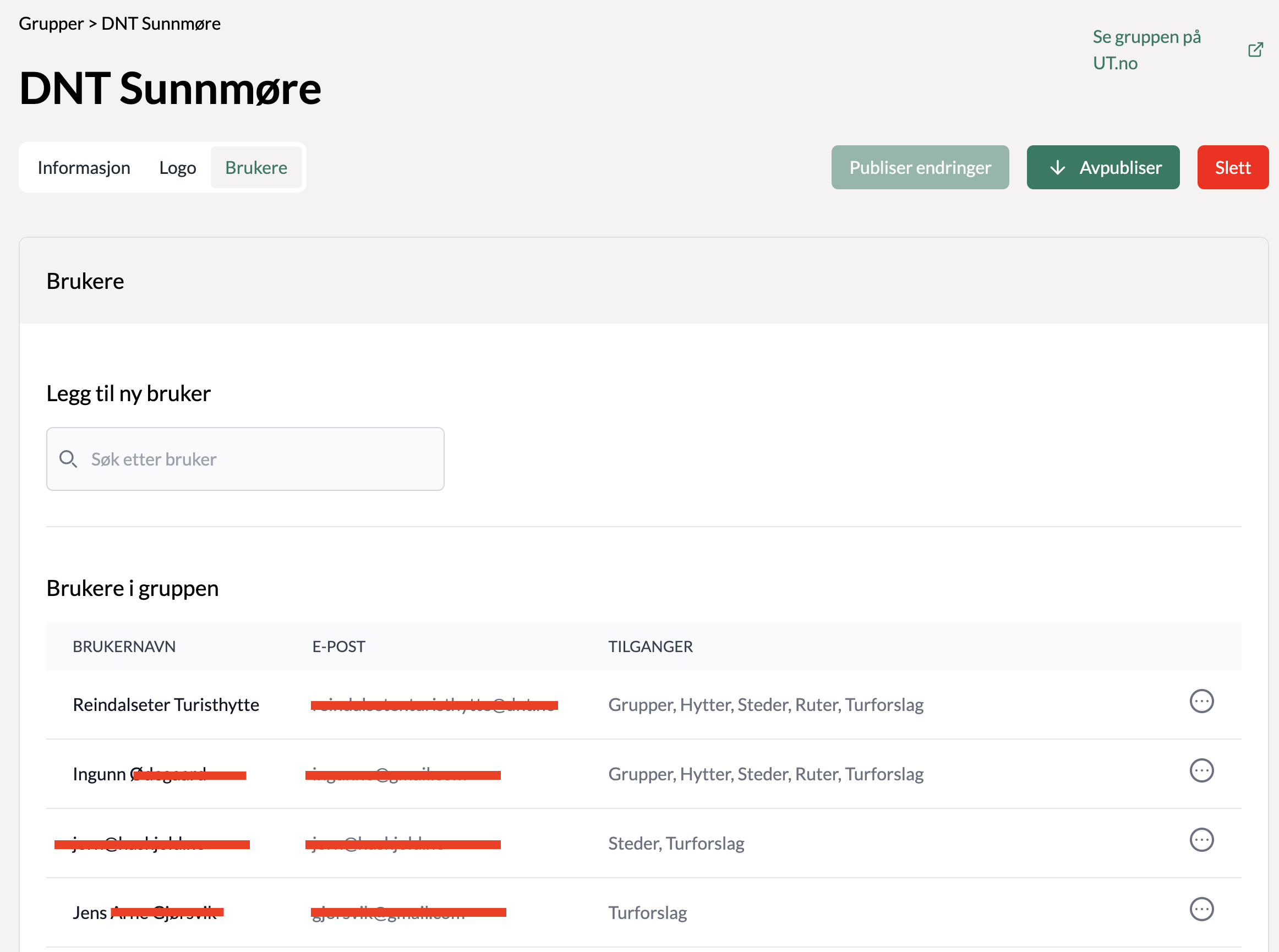The width and height of the screenshot is (1279, 952).
Task: Click the Avpubliser button
Action: pyautogui.click(x=1103, y=168)
